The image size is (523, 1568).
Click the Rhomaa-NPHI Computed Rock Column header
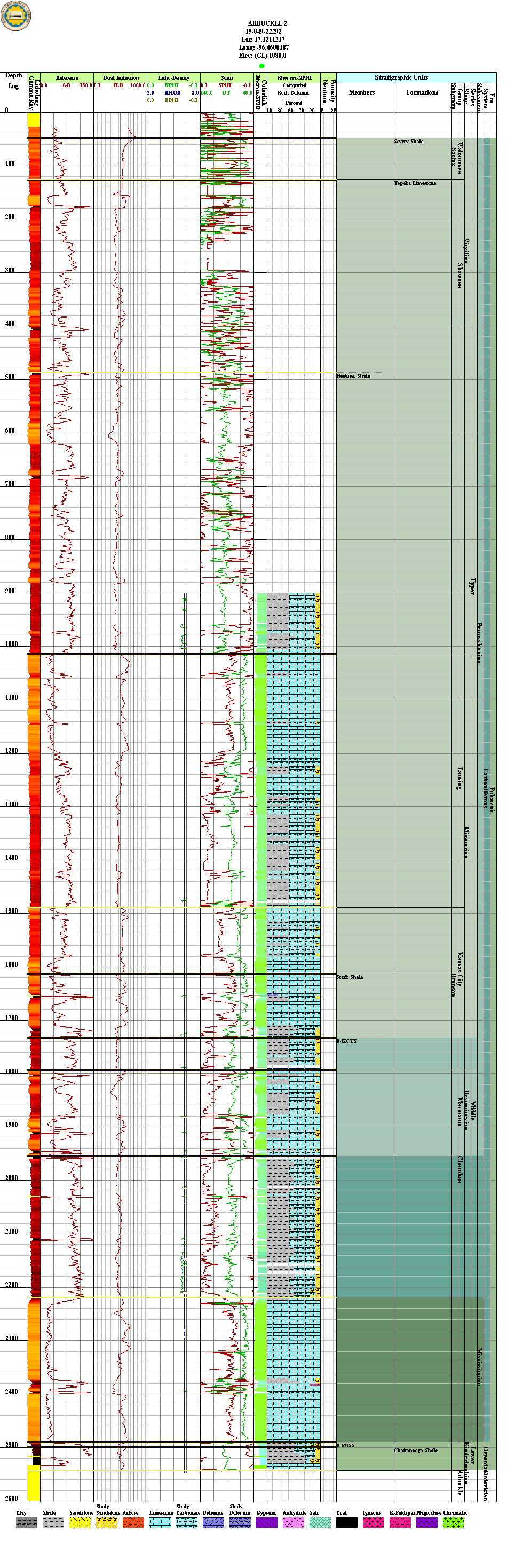[294, 85]
